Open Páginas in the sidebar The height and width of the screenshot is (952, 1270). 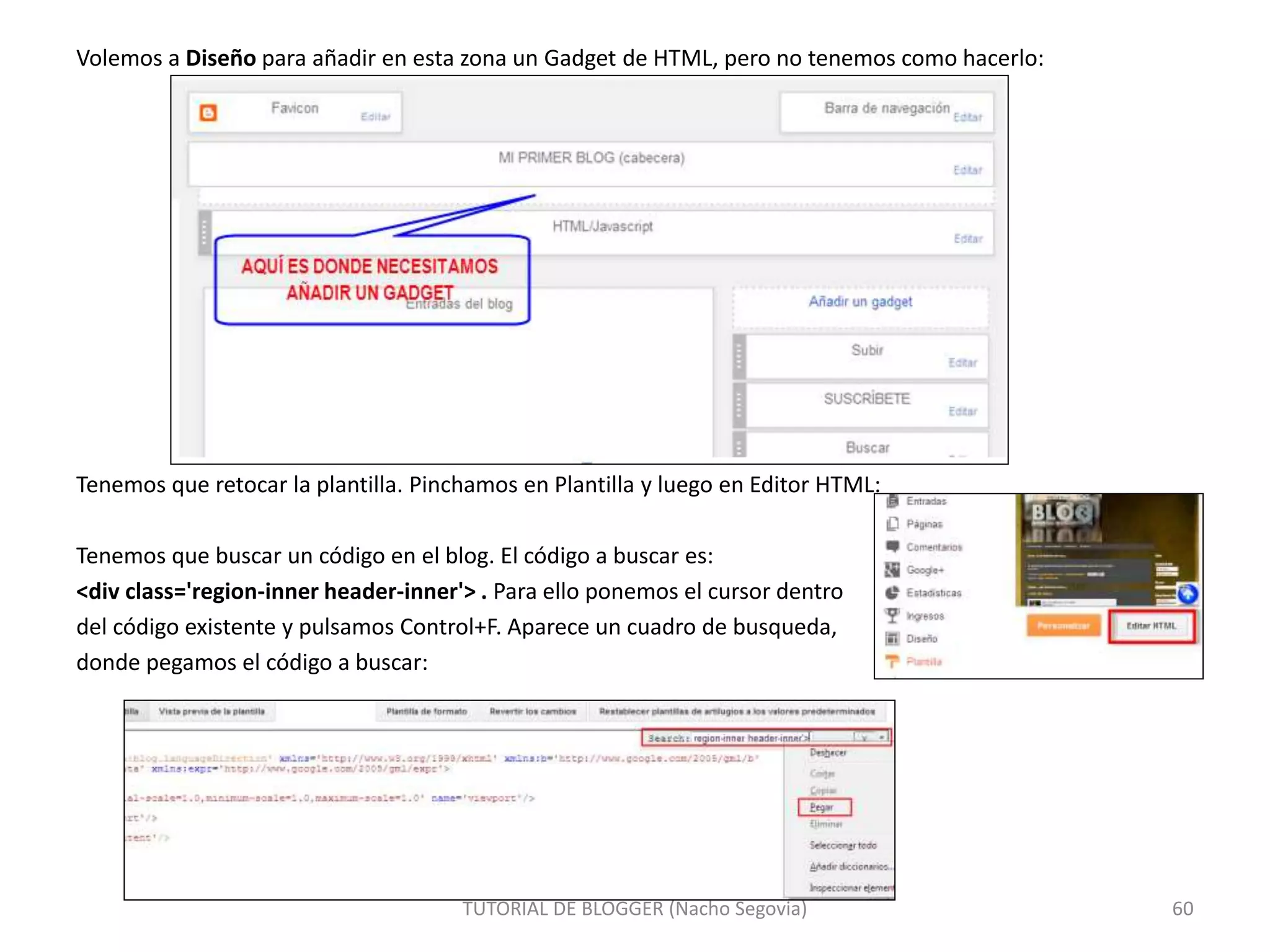point(924,524)
